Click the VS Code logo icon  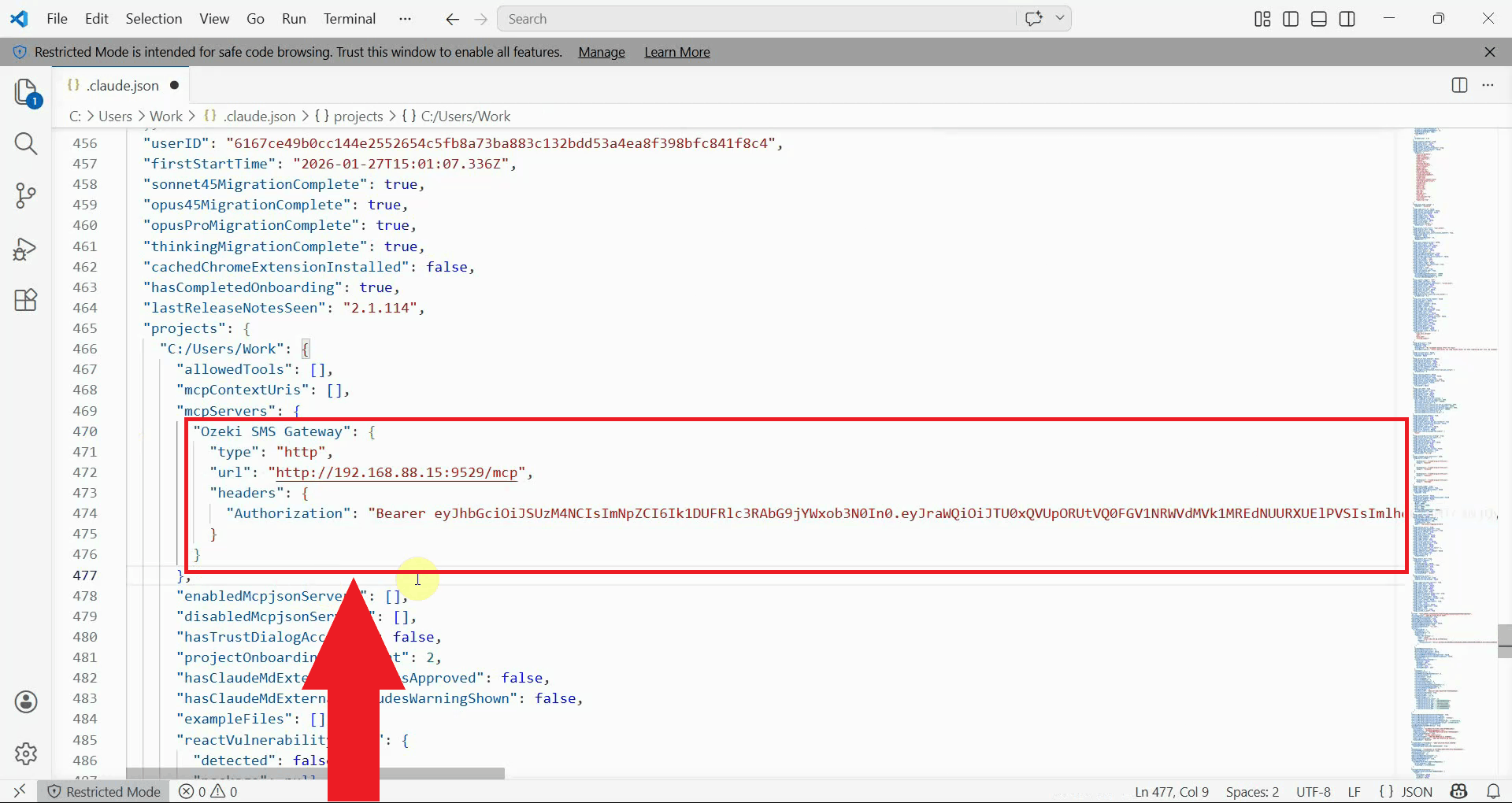(x=19, y=19)
